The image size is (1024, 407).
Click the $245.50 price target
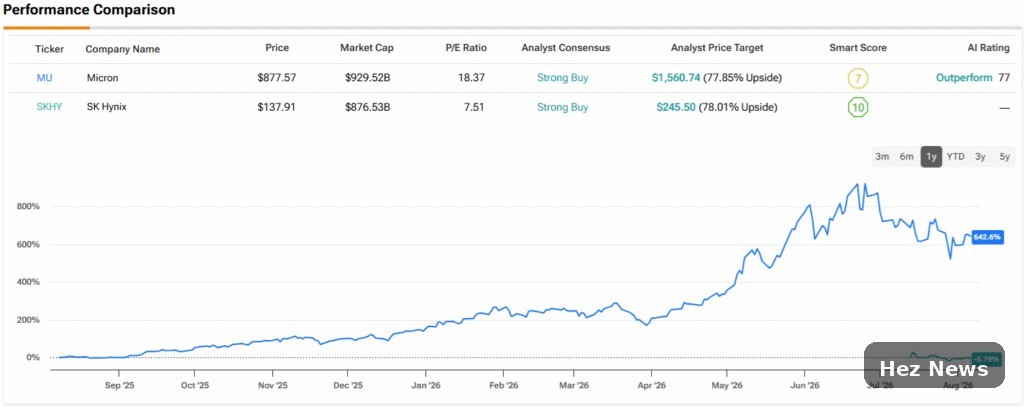(x=676, y=107)
